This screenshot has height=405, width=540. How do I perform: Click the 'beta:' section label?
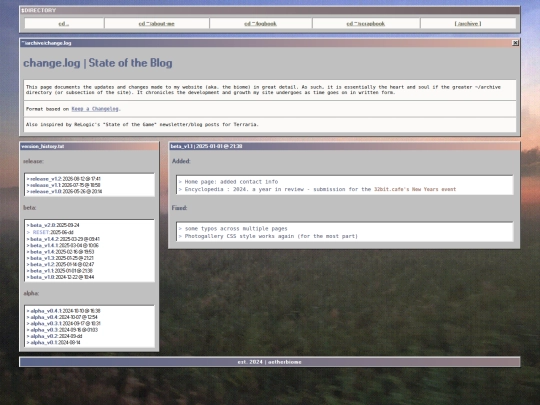coord(30,208)
